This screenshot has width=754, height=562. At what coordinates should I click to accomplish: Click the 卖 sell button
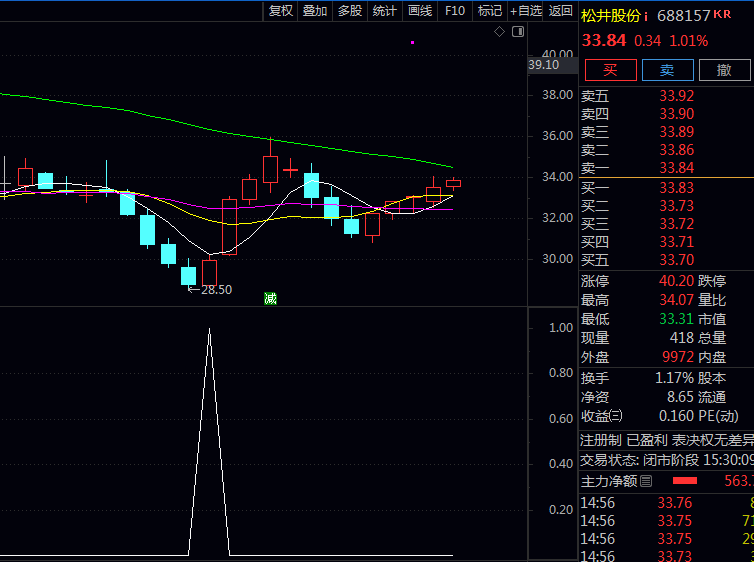click(666, 69)
